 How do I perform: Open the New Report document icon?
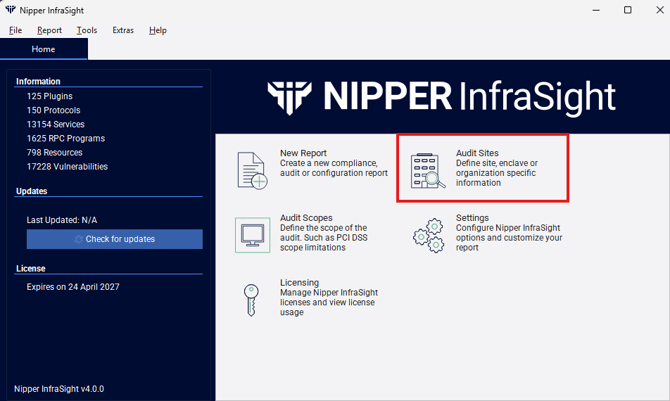pyautogui.click(x=252, y=170)
